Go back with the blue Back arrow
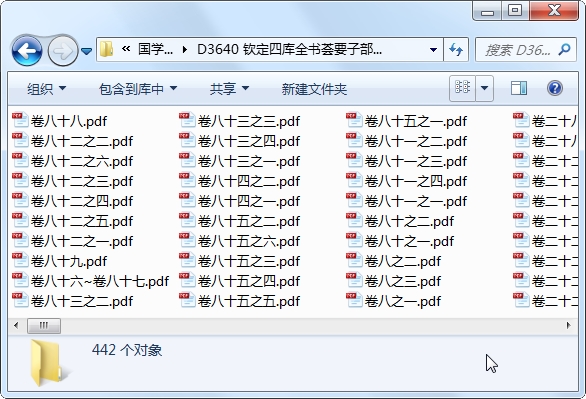Viewport: 586px width, 399px height. 27,50
